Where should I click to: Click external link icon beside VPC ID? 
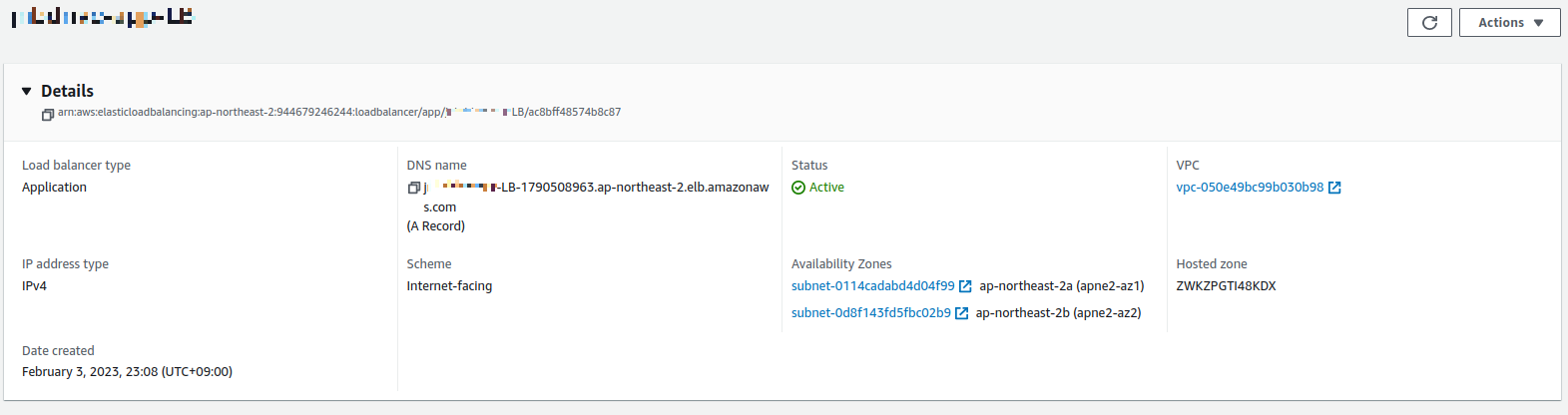tap(1335, 188)
